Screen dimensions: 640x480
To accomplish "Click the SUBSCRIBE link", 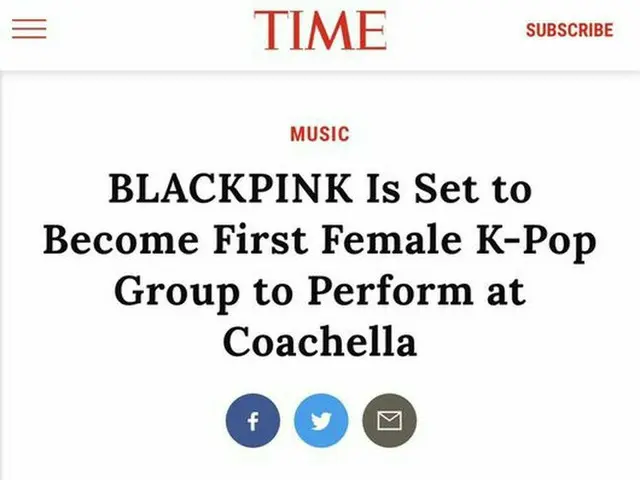I will (569, 30).
